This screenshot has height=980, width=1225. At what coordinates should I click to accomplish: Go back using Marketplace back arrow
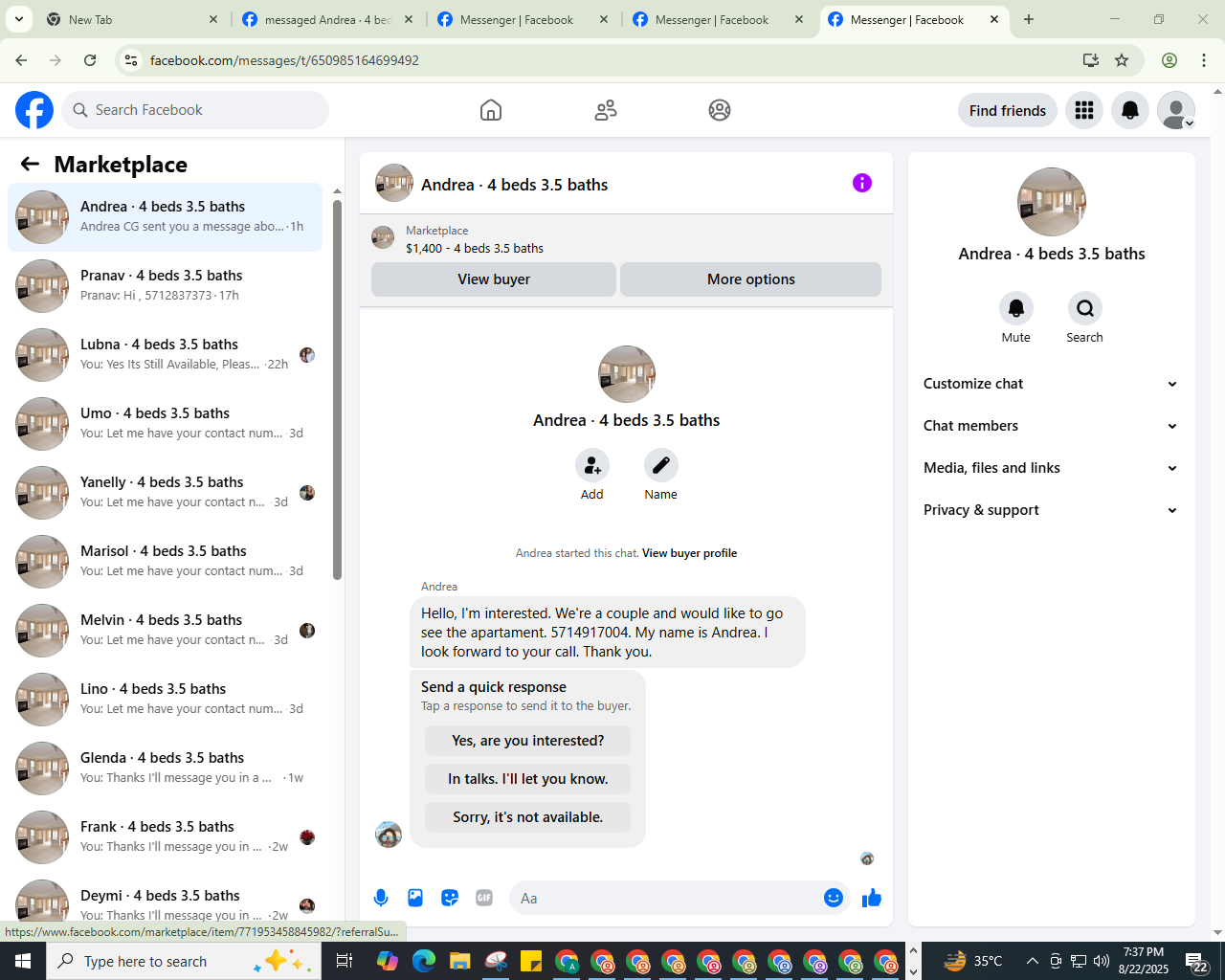pos(30,164)
